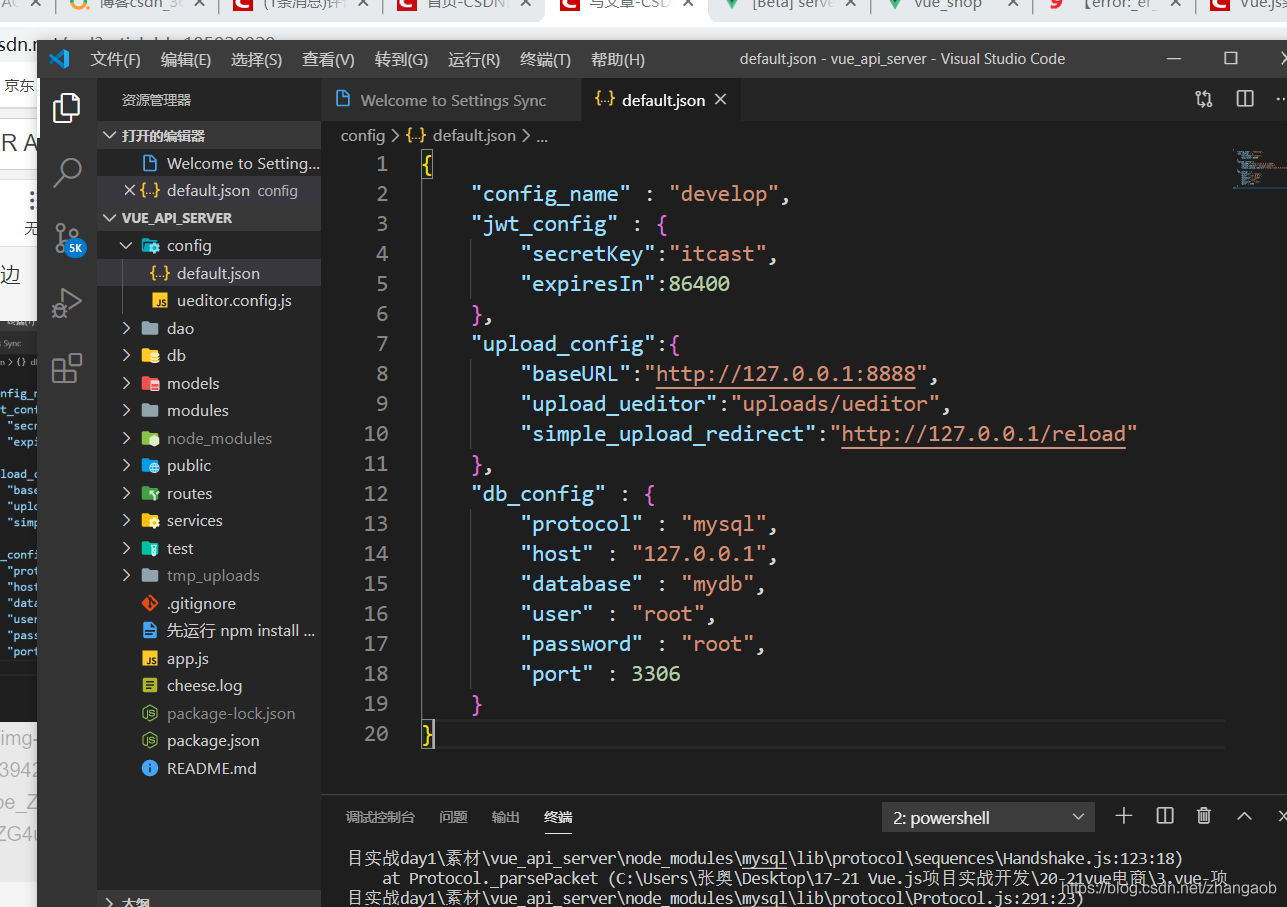The height and width of the screenshot is (907, 1287).
Task: Open the 文件(F) menu
Action: pyautogui.click(x=115, y=59)
